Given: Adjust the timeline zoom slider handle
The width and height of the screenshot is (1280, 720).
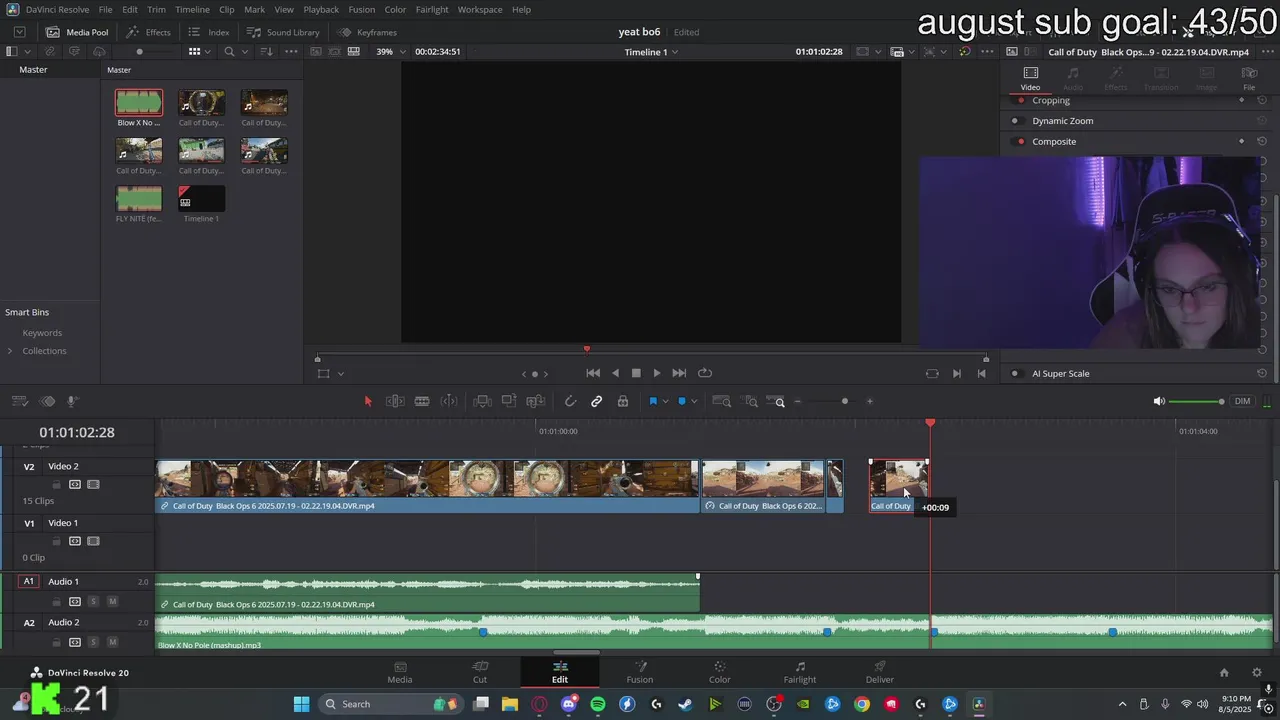Looking at the screenshot, I should click(x=845, y=402).
